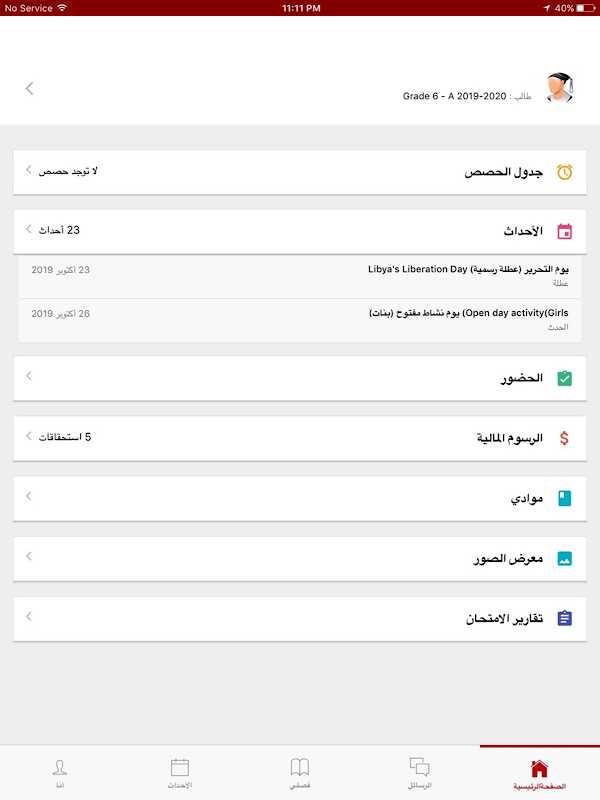Click the alarm clock timetable icon
Viewport: 600px width, 800px height.
pos(565,172)
